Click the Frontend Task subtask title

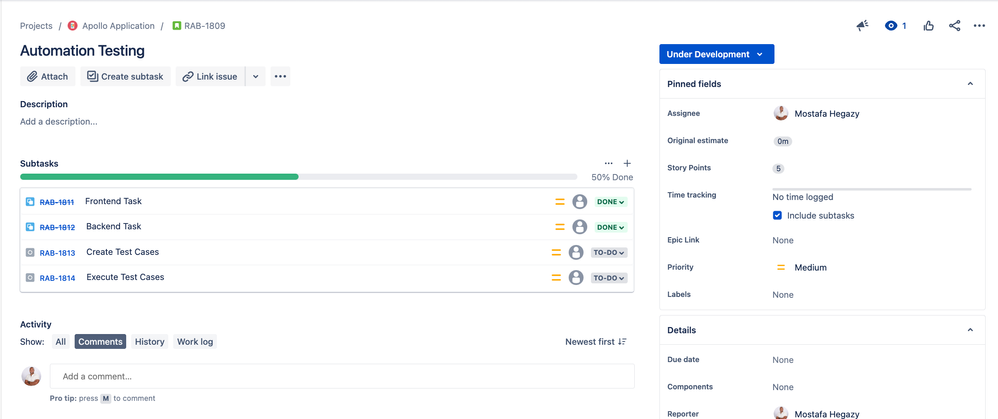pos(113,201)
